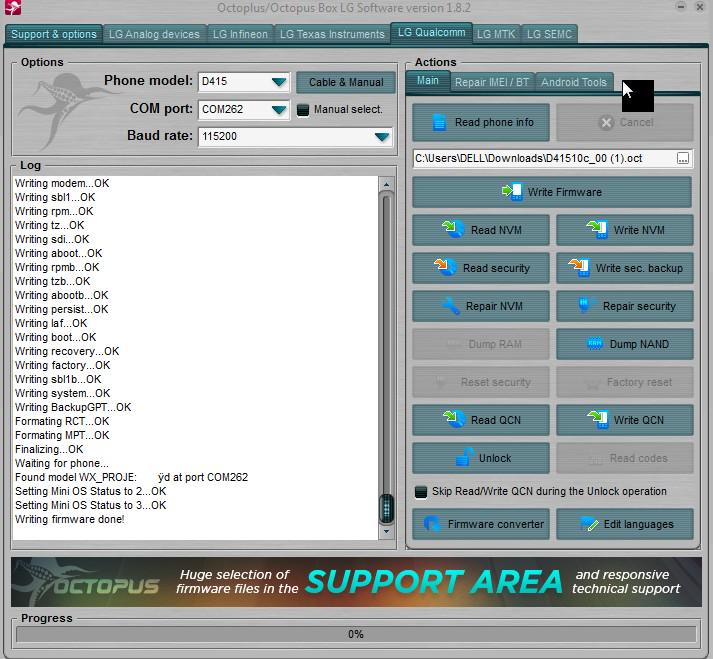
Task: Click log line 'Writing system...OK'
Action: [x=62, y=393]
